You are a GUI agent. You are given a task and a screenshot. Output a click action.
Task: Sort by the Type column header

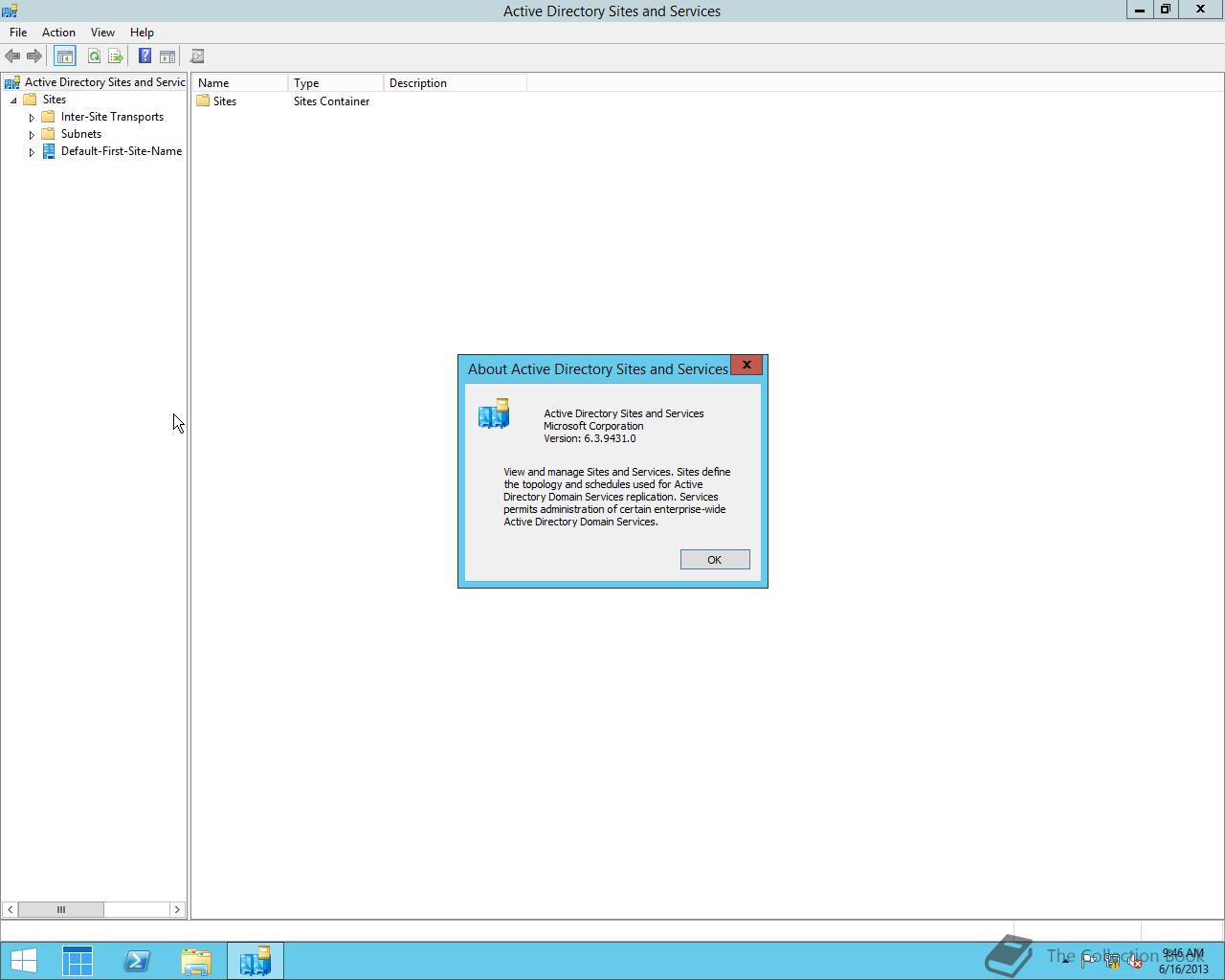[x=336, y=83]
